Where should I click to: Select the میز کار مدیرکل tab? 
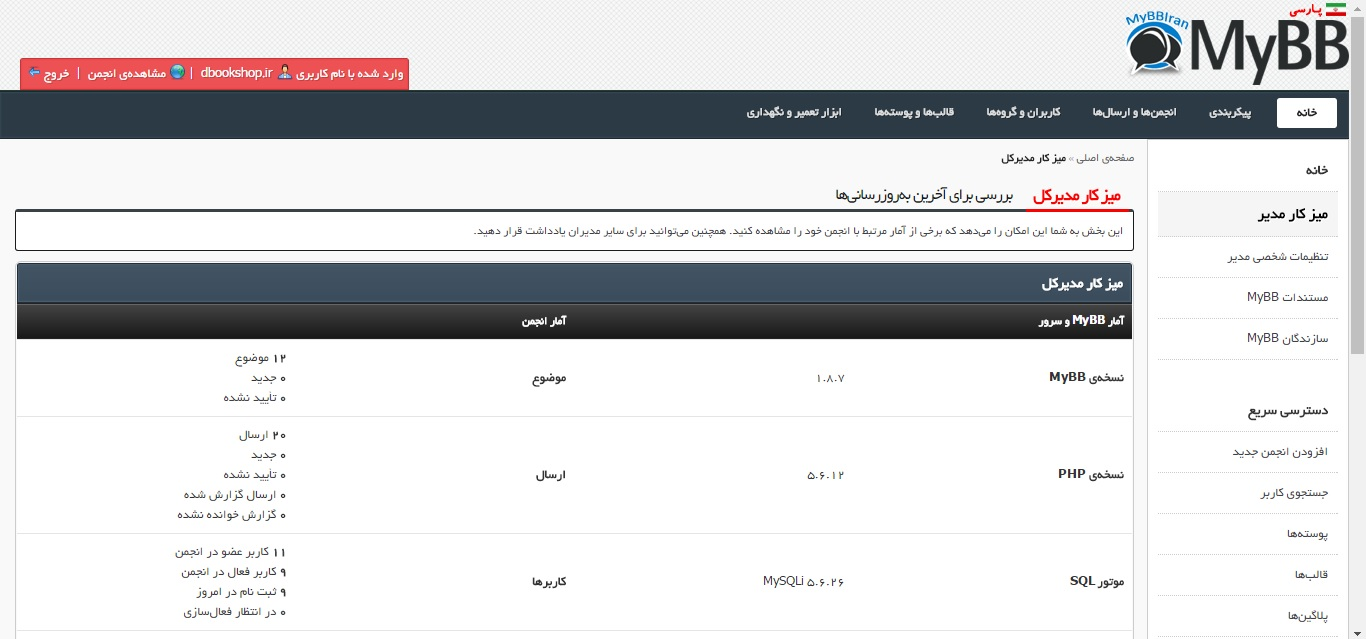pyautogui.click(x=1076, y=194)
